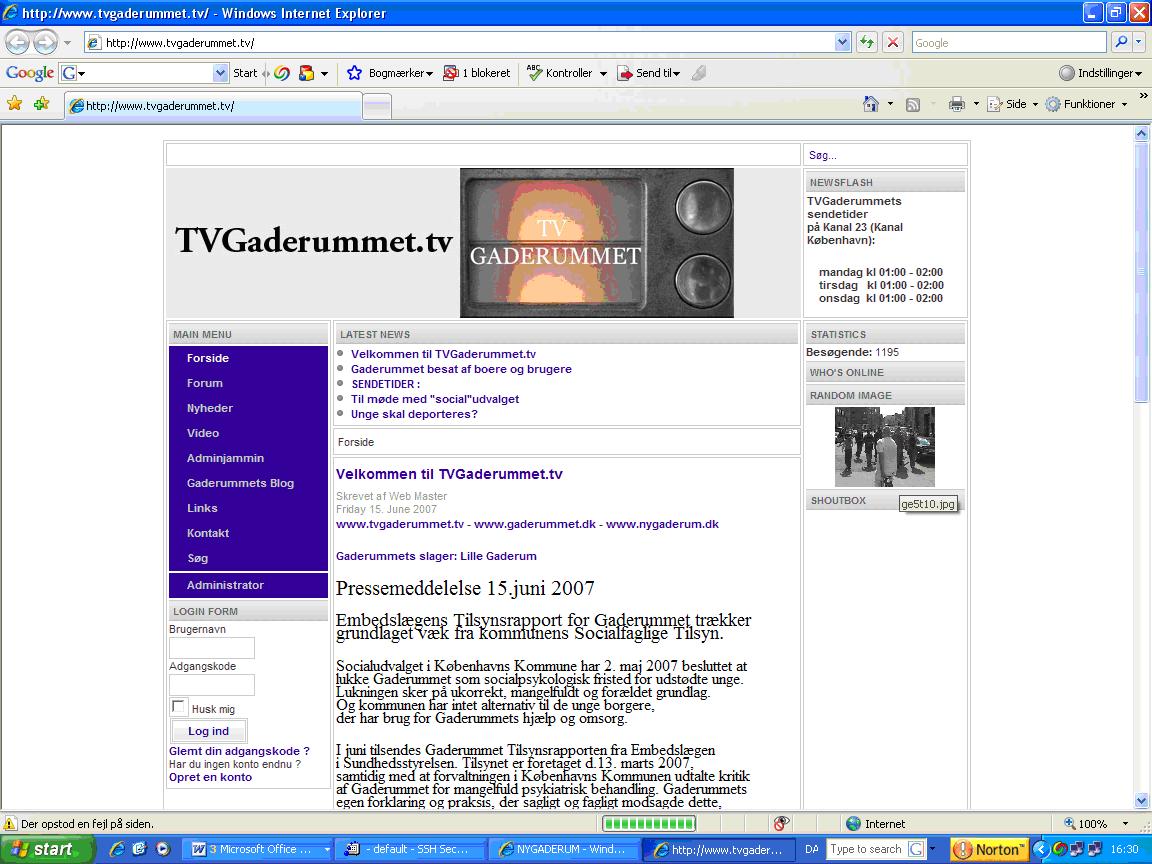Image resolution: width=1152 pixels, height=864 pixels.
Task: Click the Brugernavn input field
Action: pyautogui.click(x=212, y=648)
